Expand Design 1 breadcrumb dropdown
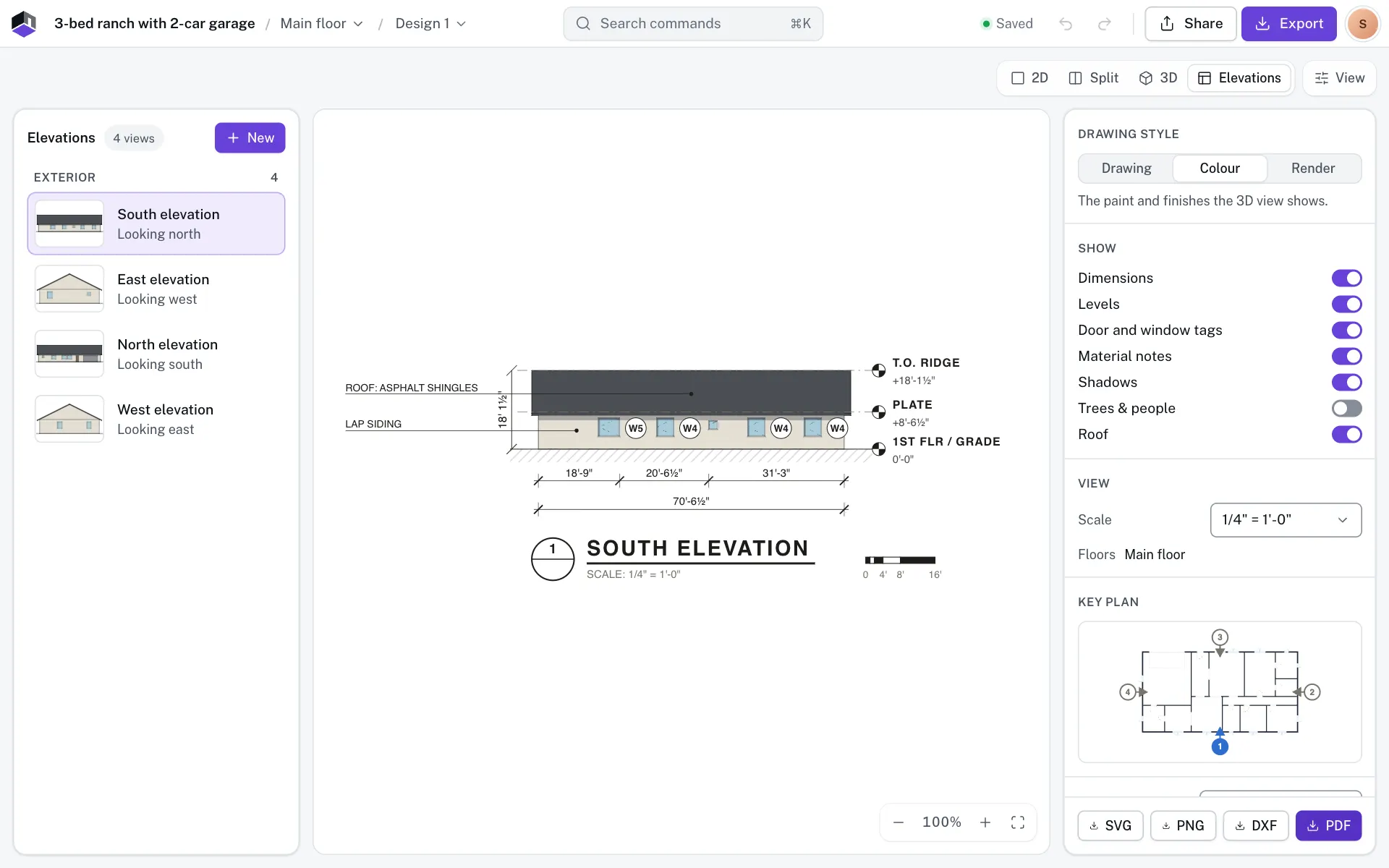 [x=430, y=24]
